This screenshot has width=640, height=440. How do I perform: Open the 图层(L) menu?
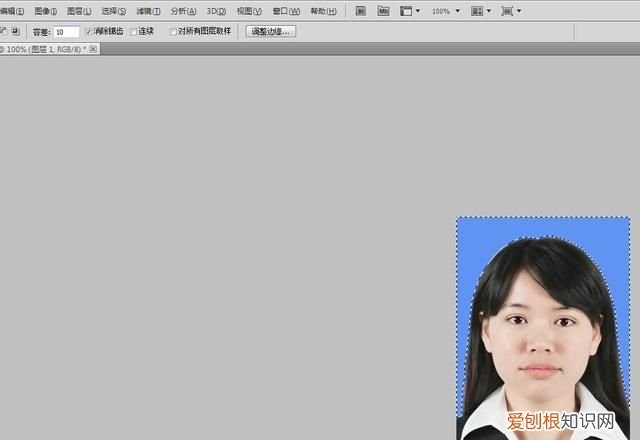tap(79, 11)
